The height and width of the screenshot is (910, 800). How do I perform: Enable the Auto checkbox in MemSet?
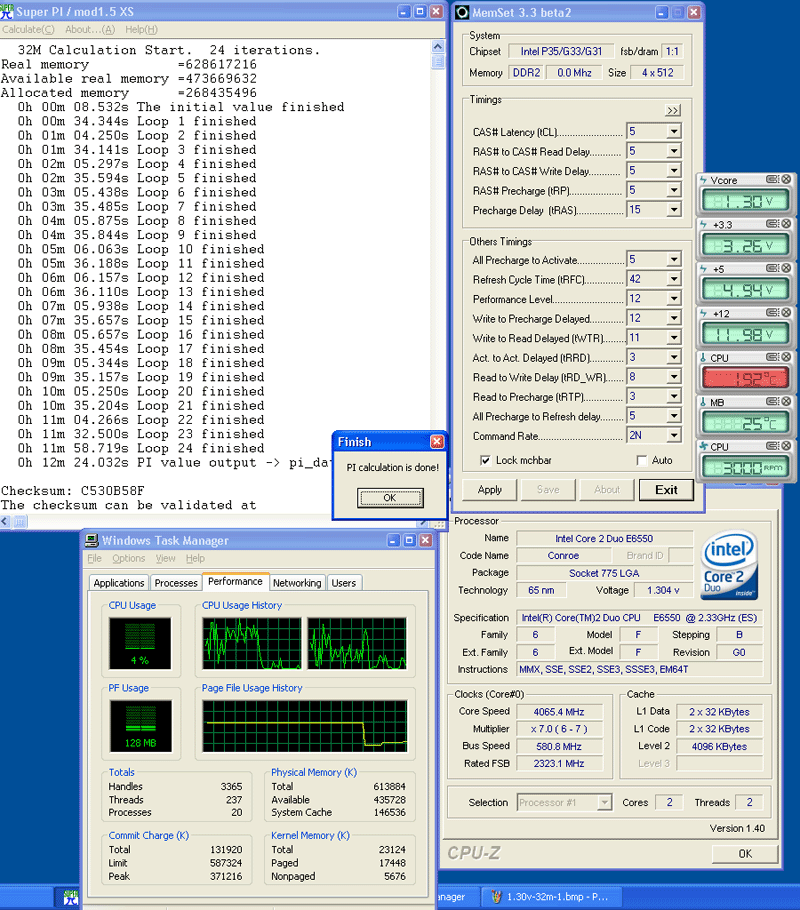[x=642, y=461]
